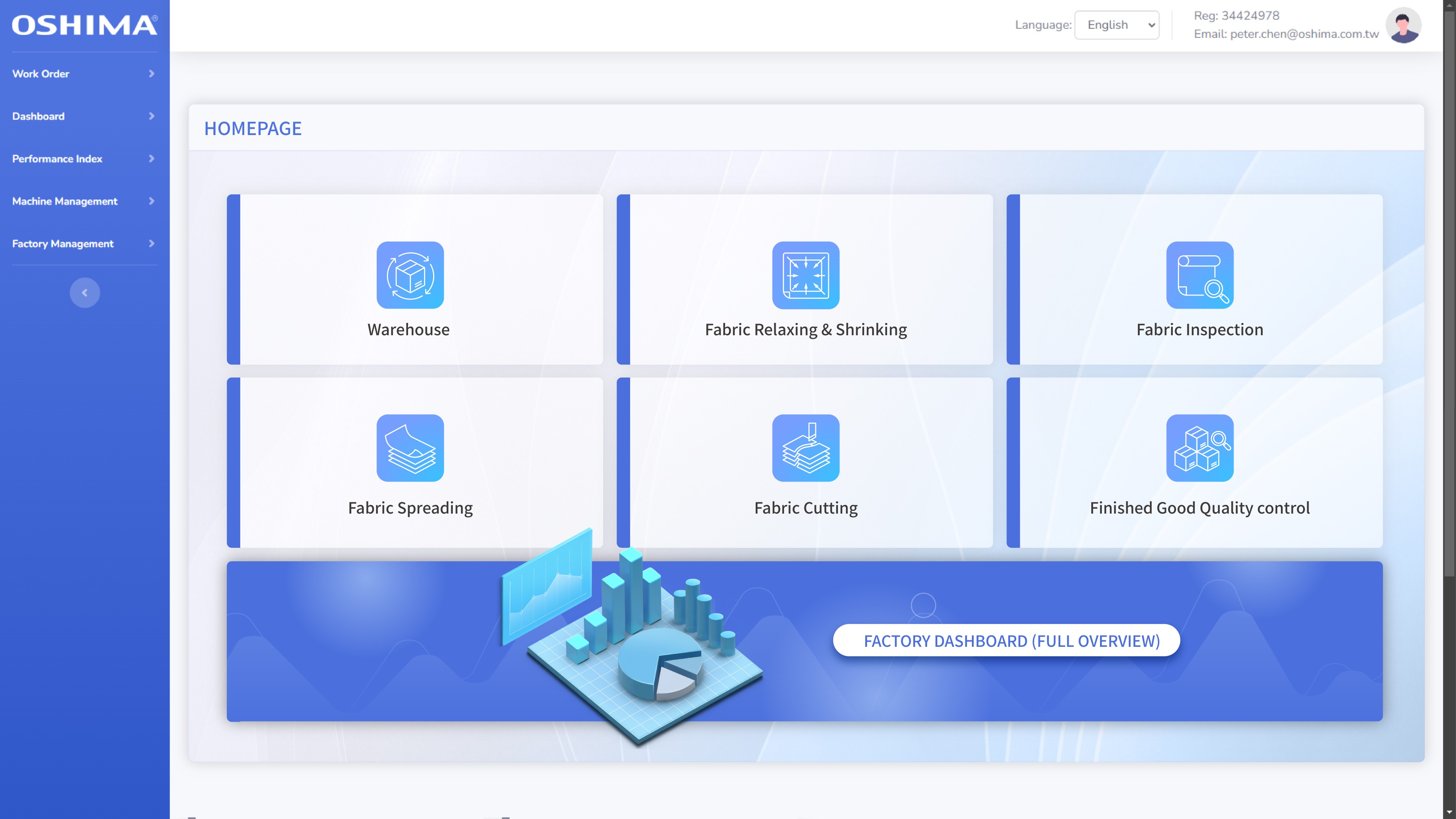Expand the Performance Index chevron
The width and height of the screenshot is (1456, 819).
tap(151, 158)
